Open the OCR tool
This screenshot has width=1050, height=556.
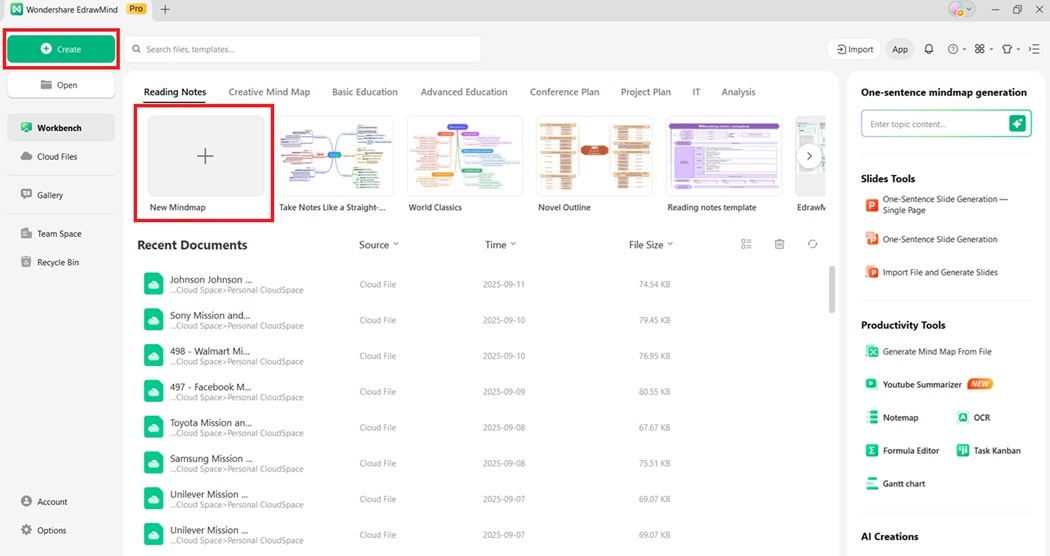pyautogui.click(x=974, y=417)
